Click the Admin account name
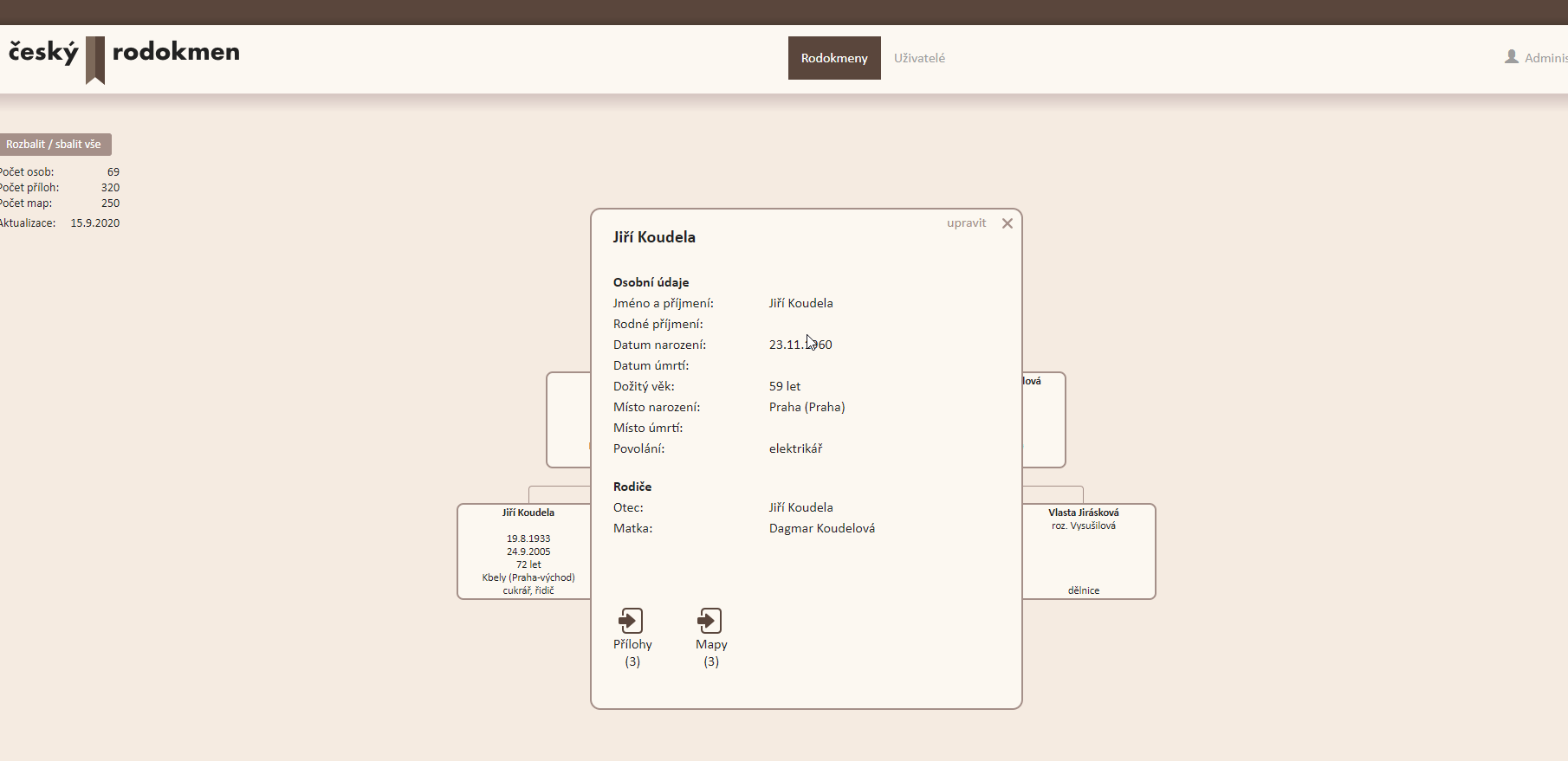This screenshot has height=761, width=1568. [x=1545, y=58]
